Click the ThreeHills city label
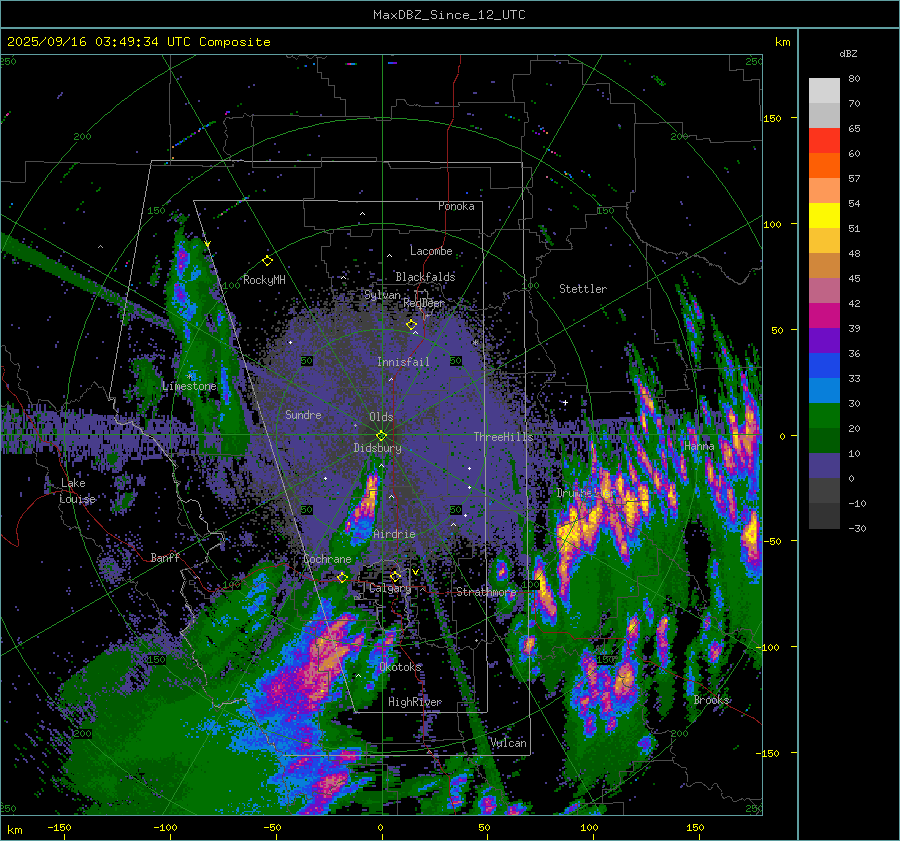Screen dimensions: 900x841 coord(503,437)
